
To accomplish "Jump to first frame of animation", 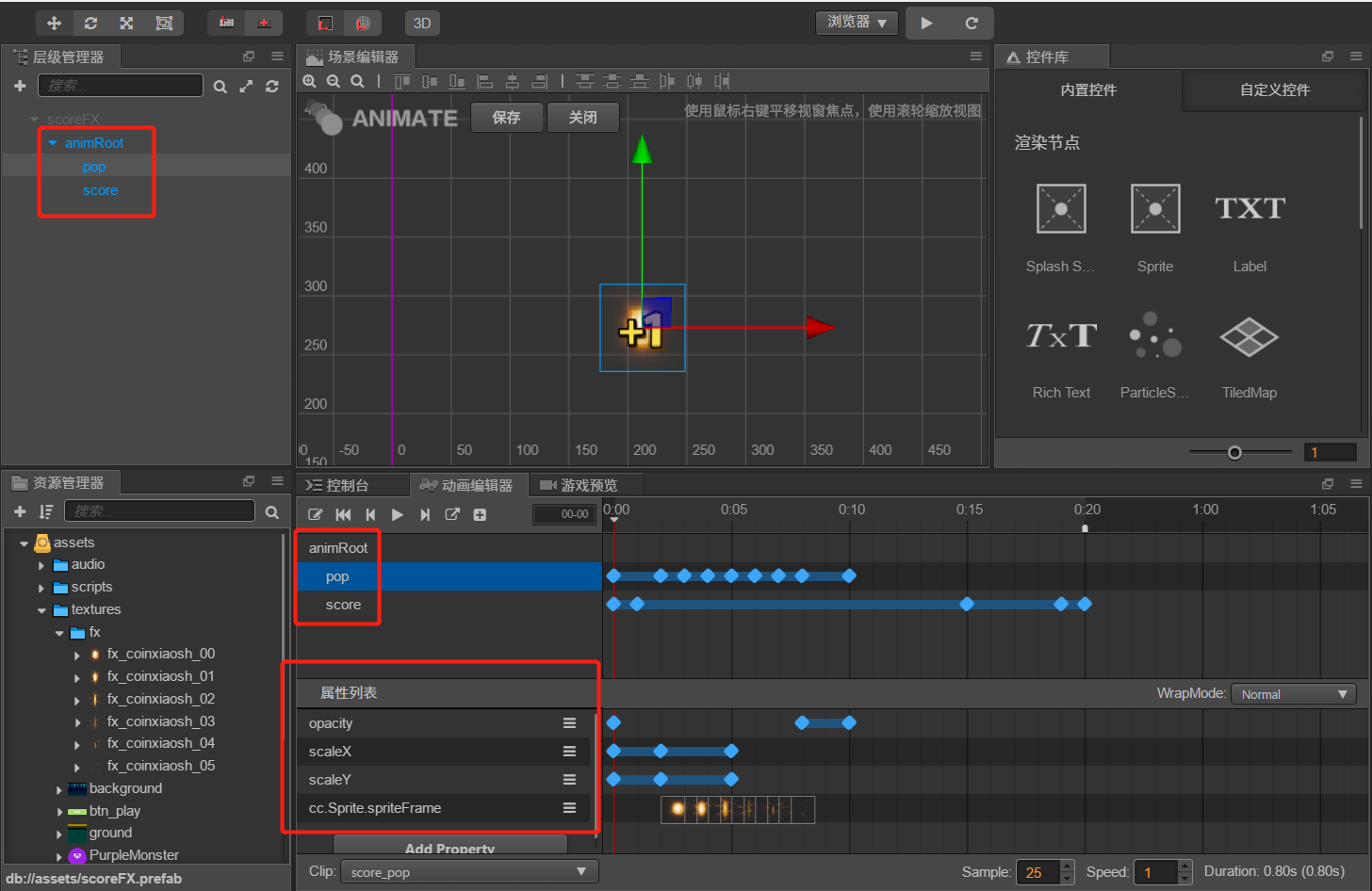I will pyautogui.click(x=343, y=514).
